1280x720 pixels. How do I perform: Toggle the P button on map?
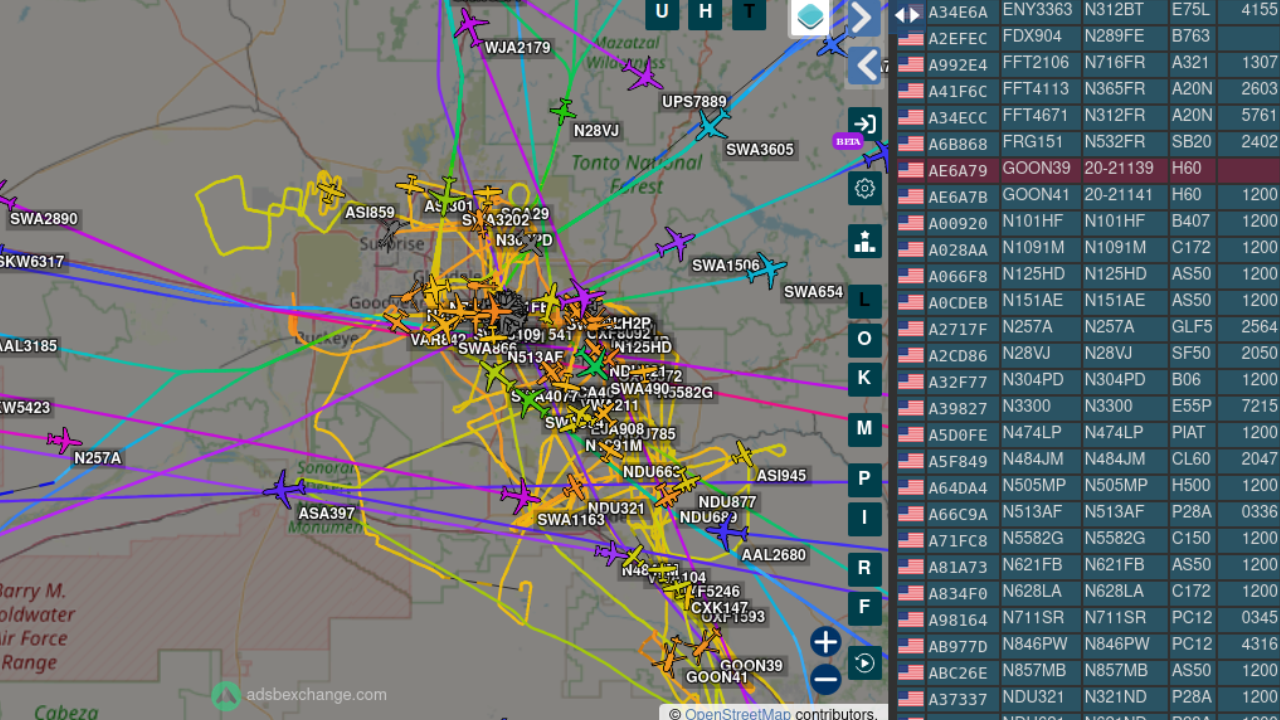[865, 481]
